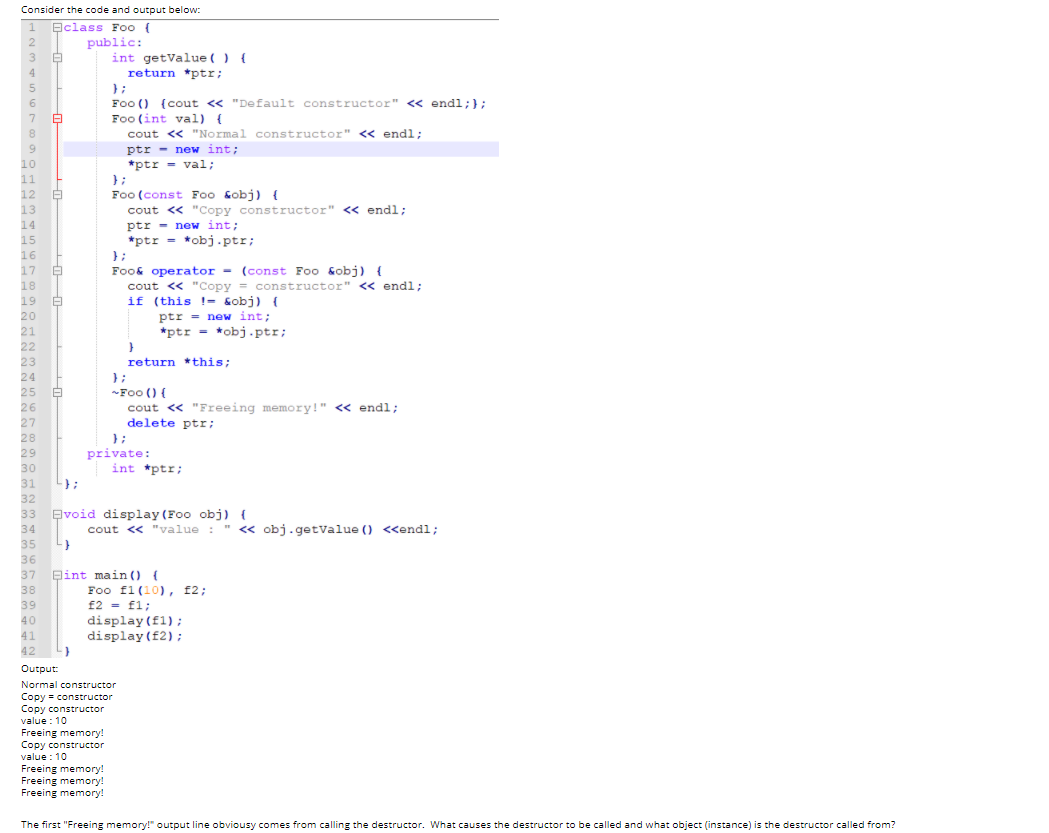The height and width of the screenshot is (833, 1049).
Task: Collapse the display function definition fold
Action: (57, 513)
